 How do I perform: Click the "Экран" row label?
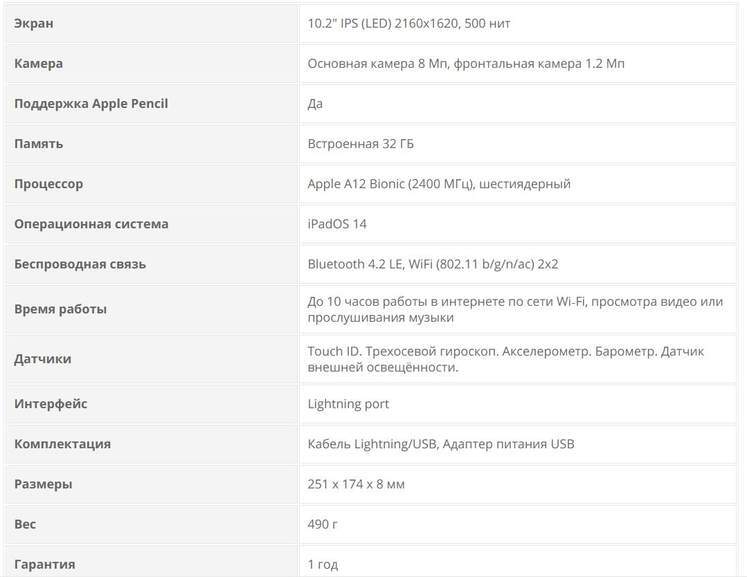coord(35,23)
